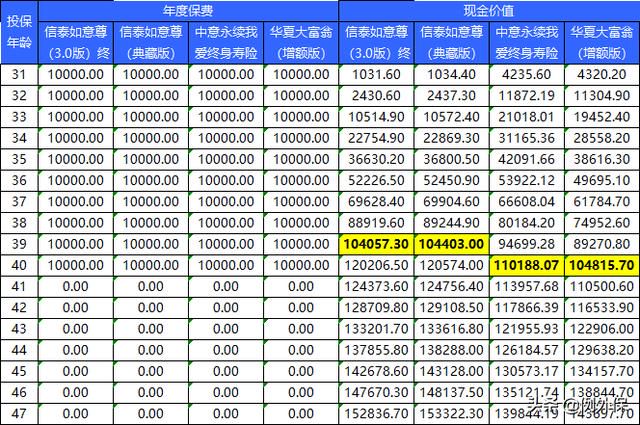Viewport: 640px width, 425px height.
Task: Select the 投保年龄 header cell
Action: pyautogui.click(x=19, y=32)
